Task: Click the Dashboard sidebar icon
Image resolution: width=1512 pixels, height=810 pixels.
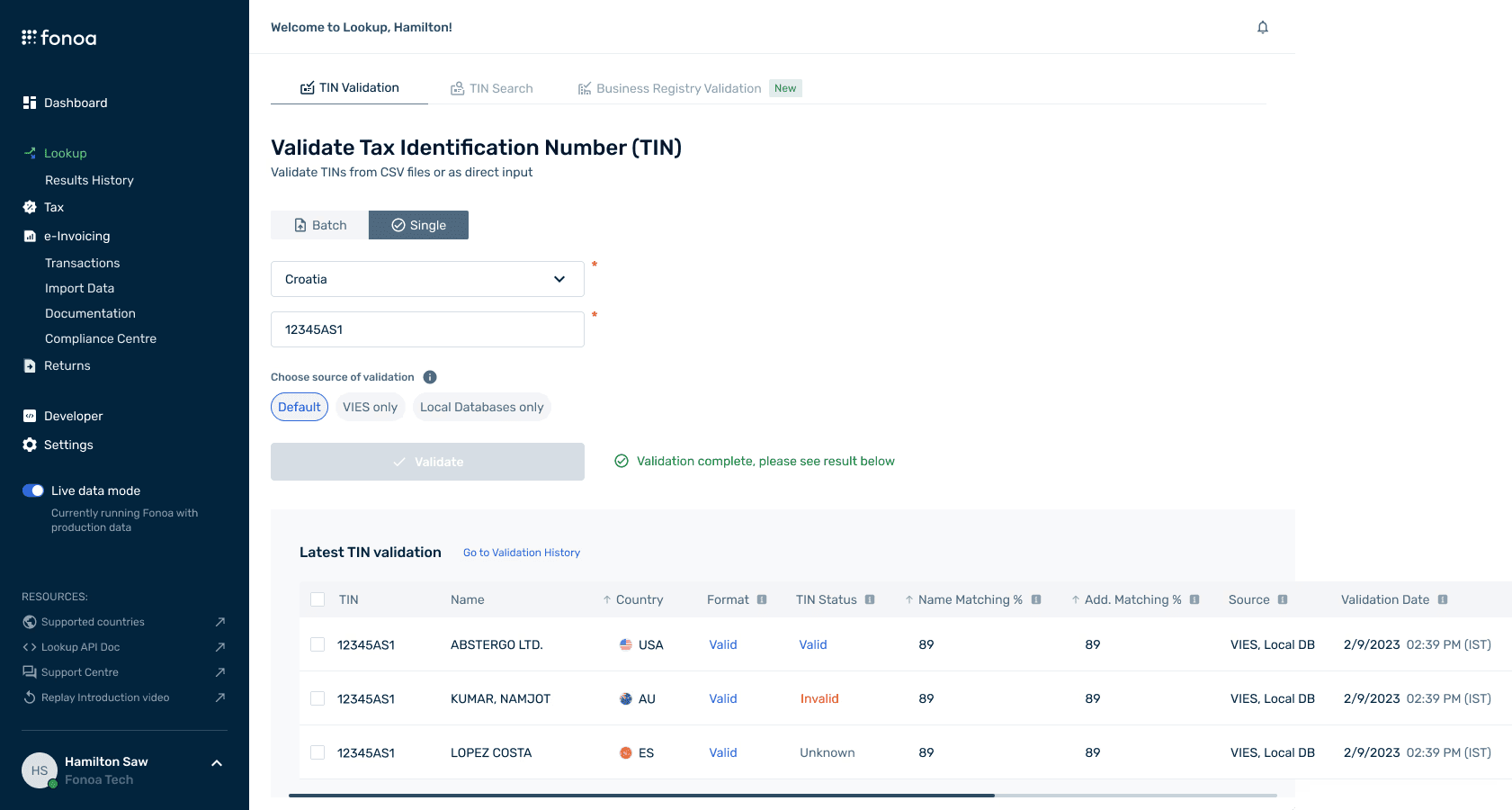Action: [x=30, y=103]
